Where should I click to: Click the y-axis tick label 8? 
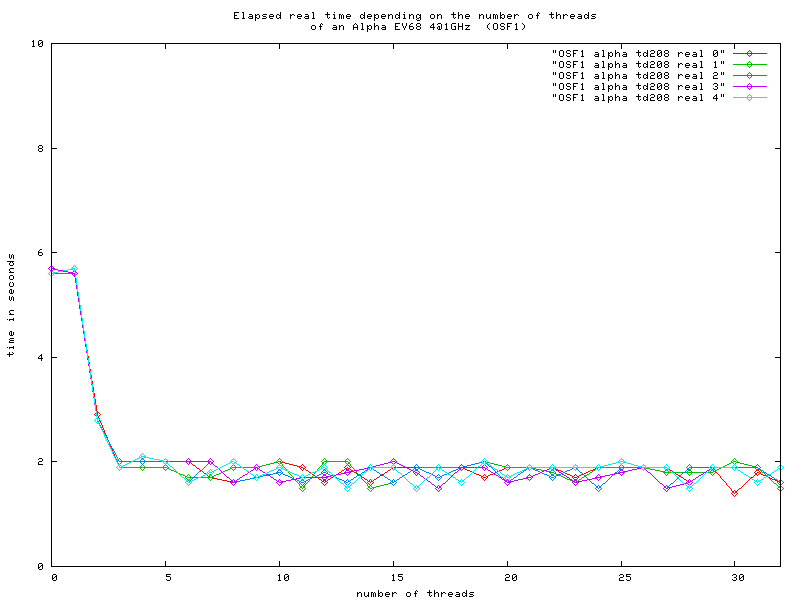coord(38,148)
